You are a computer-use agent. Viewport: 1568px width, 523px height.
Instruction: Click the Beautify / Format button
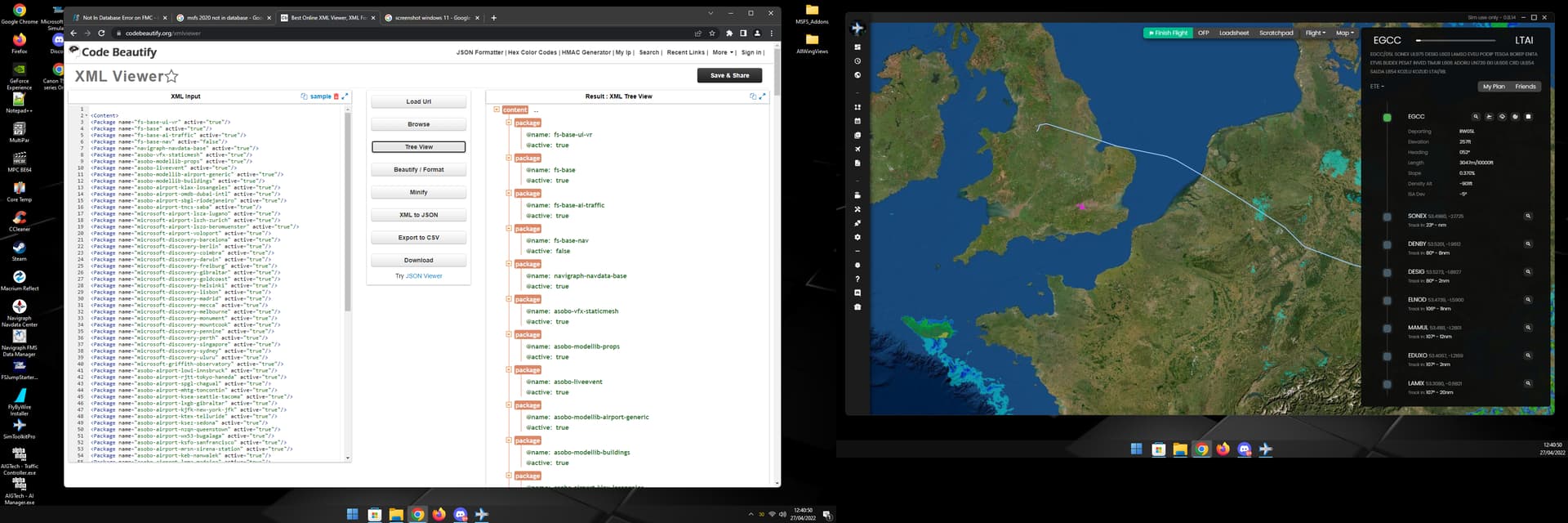click(419, 170)
